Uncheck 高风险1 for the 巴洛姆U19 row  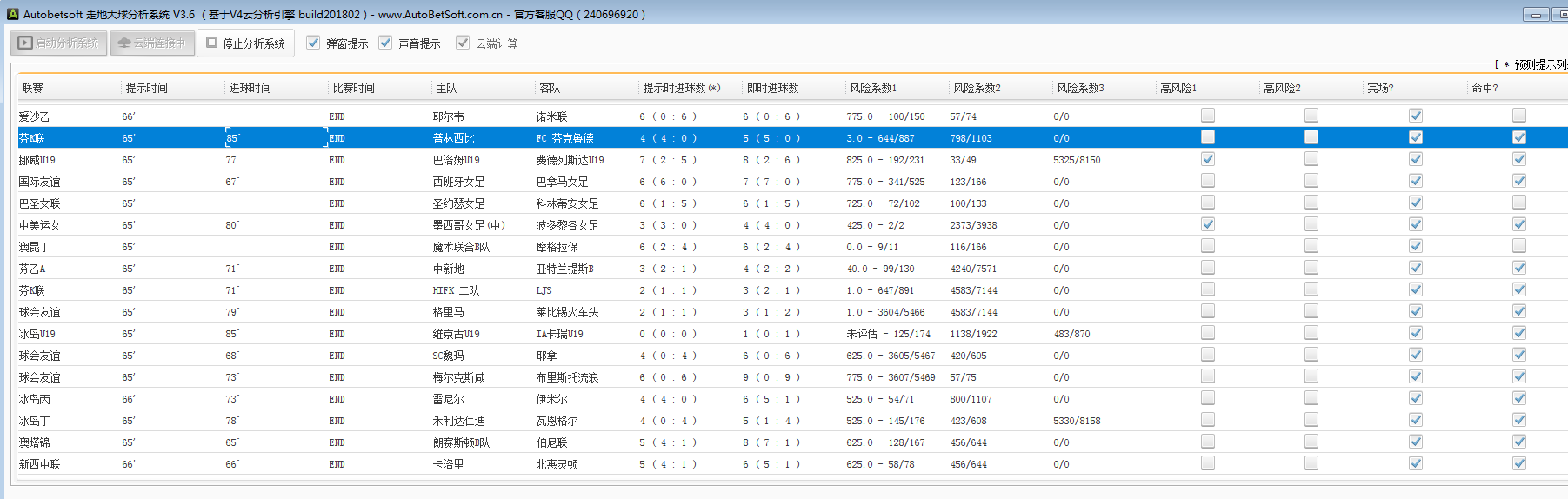point(1208,159)
